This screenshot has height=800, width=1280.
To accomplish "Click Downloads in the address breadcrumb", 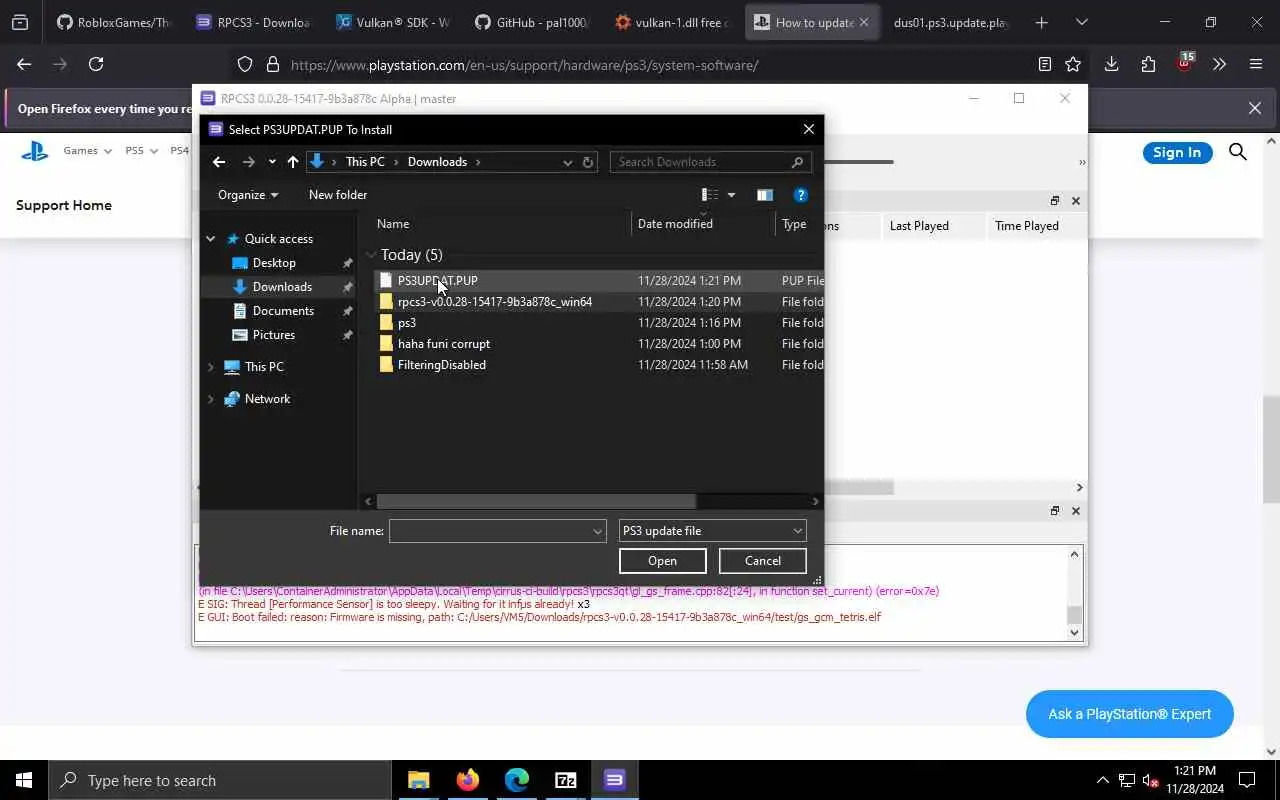I will tap(437, 162).
